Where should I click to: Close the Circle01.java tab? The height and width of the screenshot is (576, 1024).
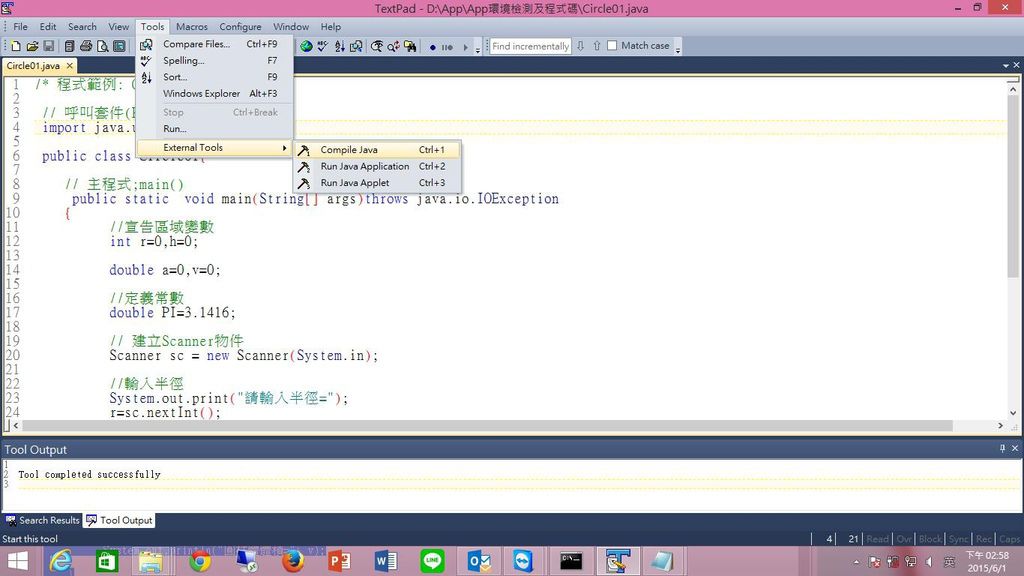coord(69,66)
